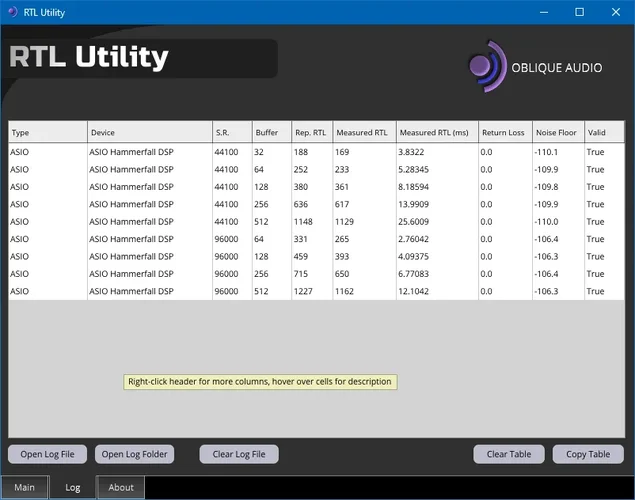Select the cell showing 5.28345
This screenshot has width=635, height=500.
click(437, 169)
